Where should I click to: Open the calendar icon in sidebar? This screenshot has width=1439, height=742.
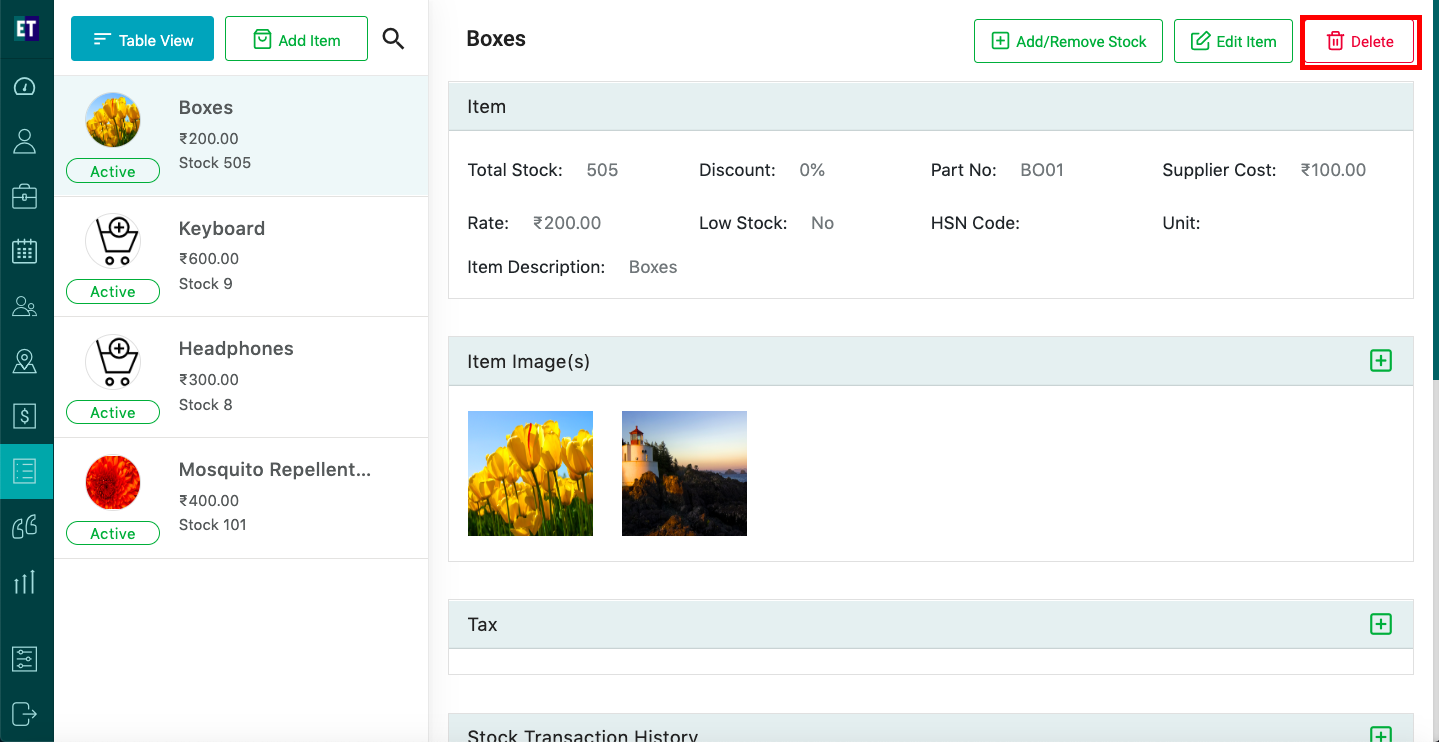(25, 251)
